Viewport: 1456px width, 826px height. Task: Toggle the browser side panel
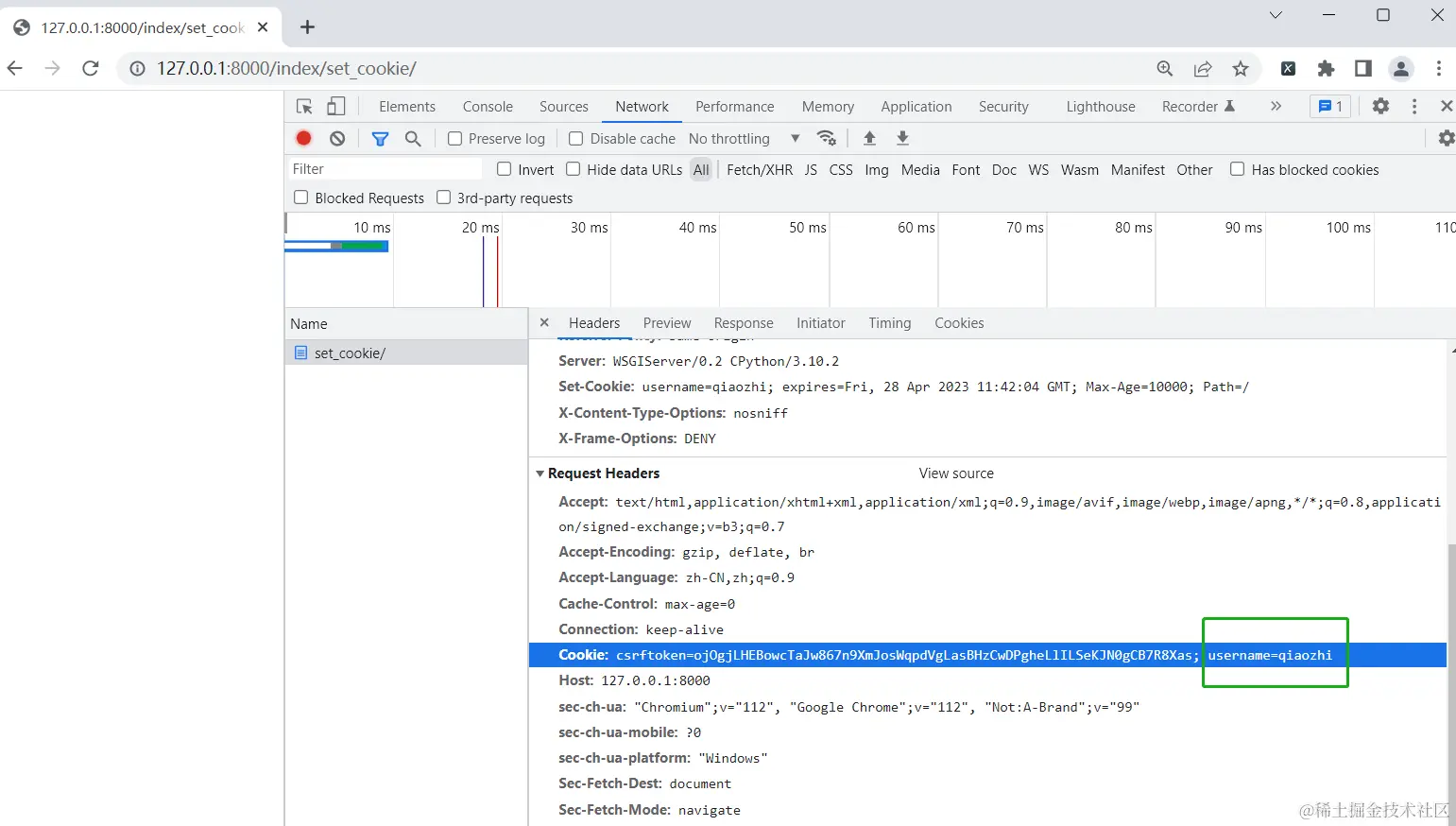click(1363, 68)
